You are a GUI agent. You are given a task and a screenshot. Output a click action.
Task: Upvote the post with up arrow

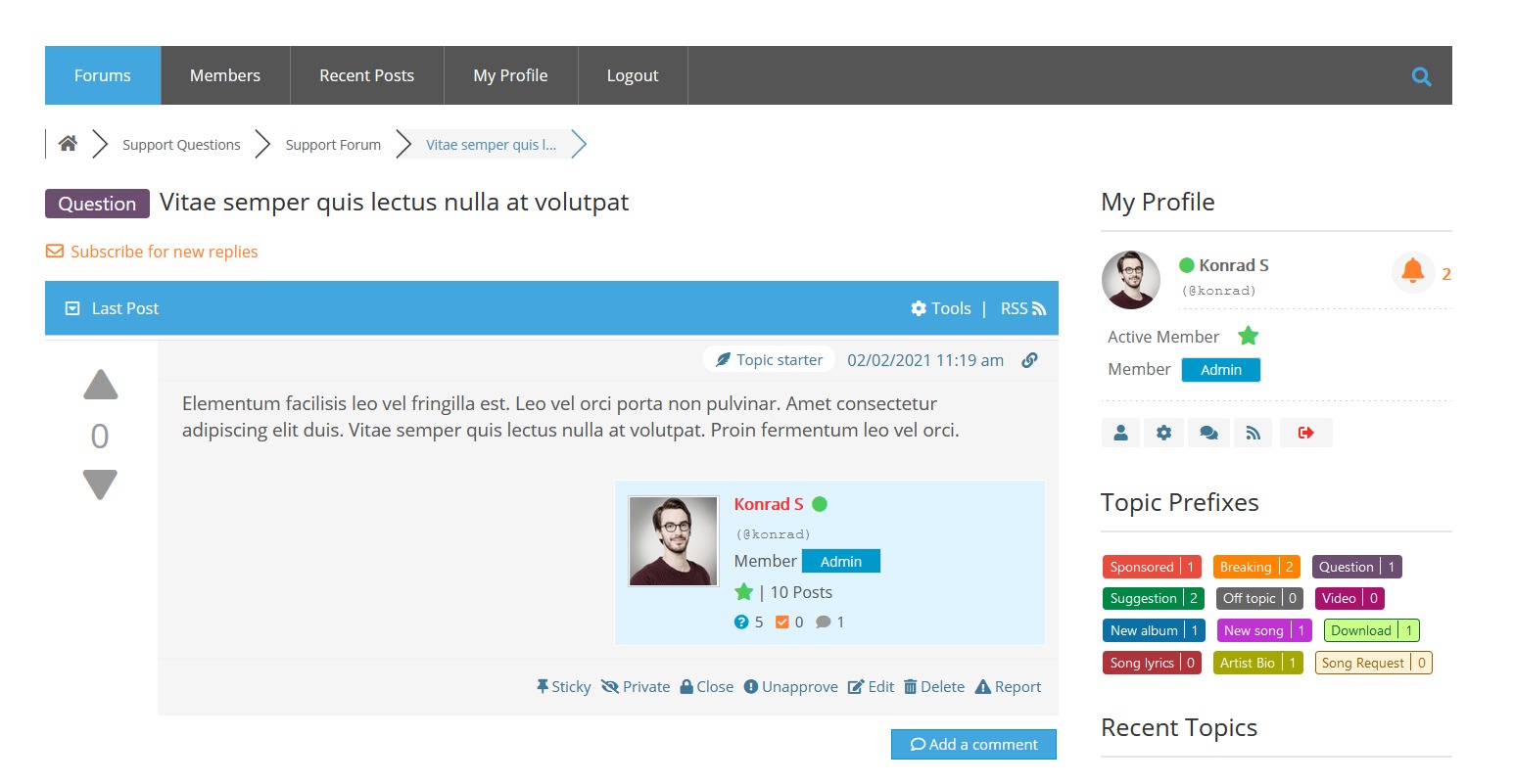100,386
